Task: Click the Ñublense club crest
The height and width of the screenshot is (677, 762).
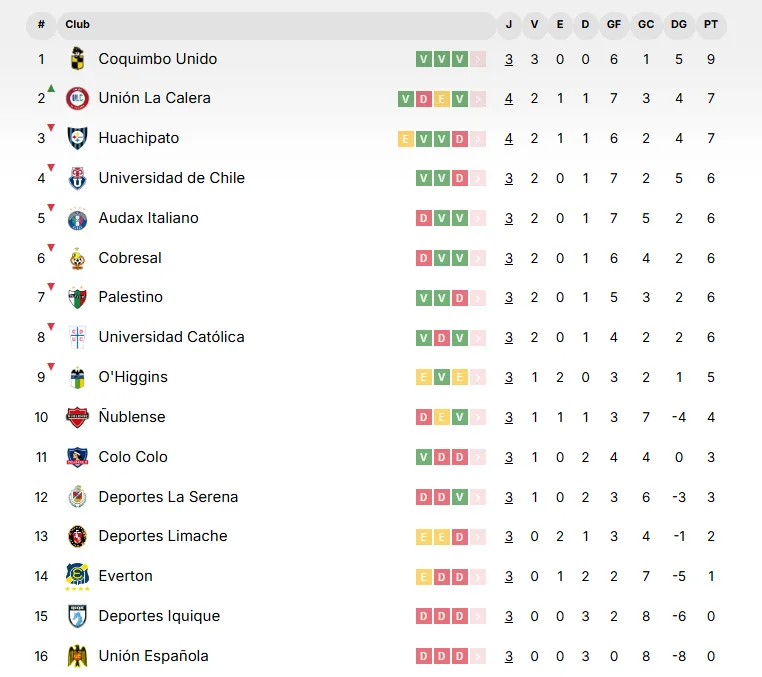Action: point(77,417)
